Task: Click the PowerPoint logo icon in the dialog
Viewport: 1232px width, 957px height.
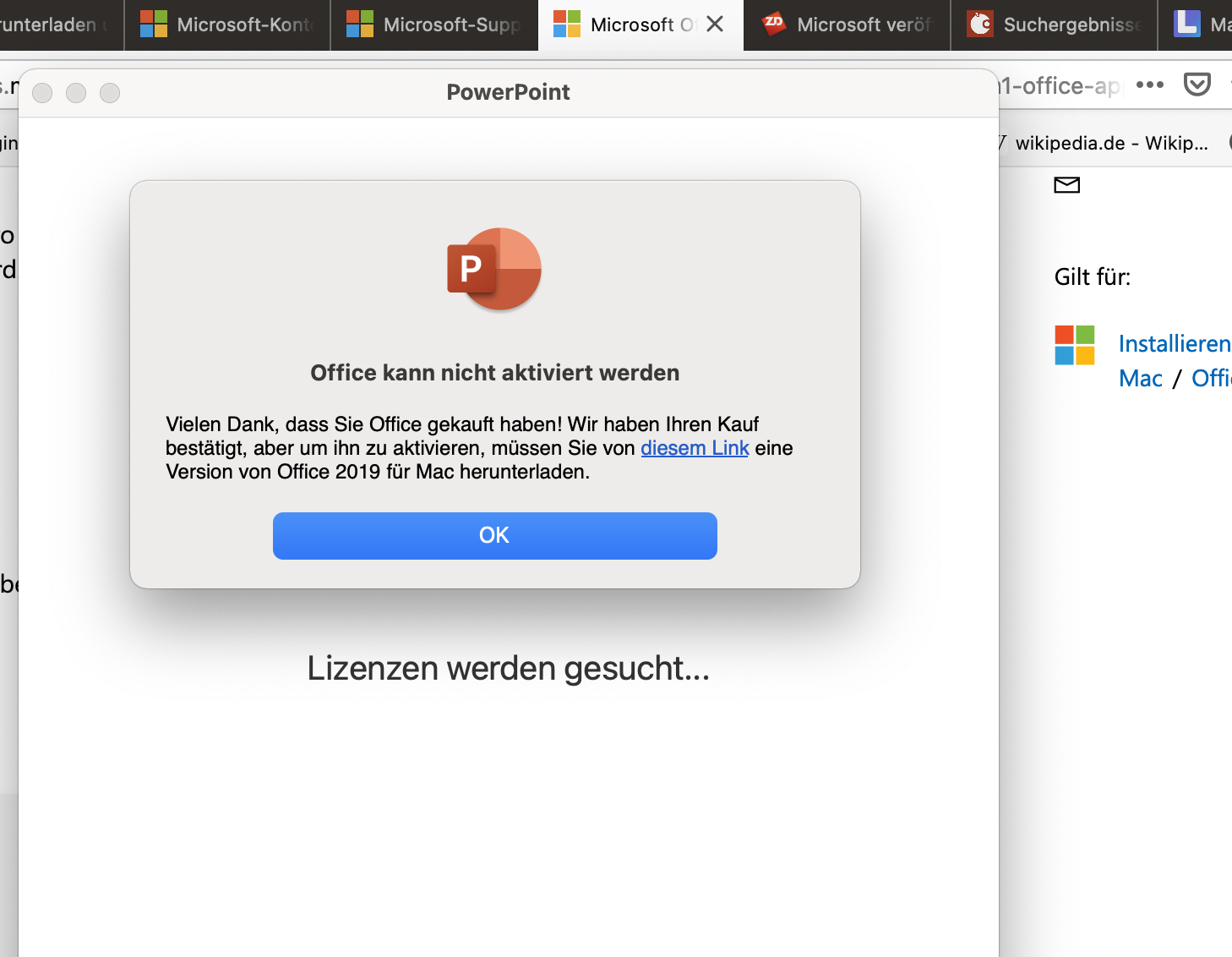Action: (494, 269)
